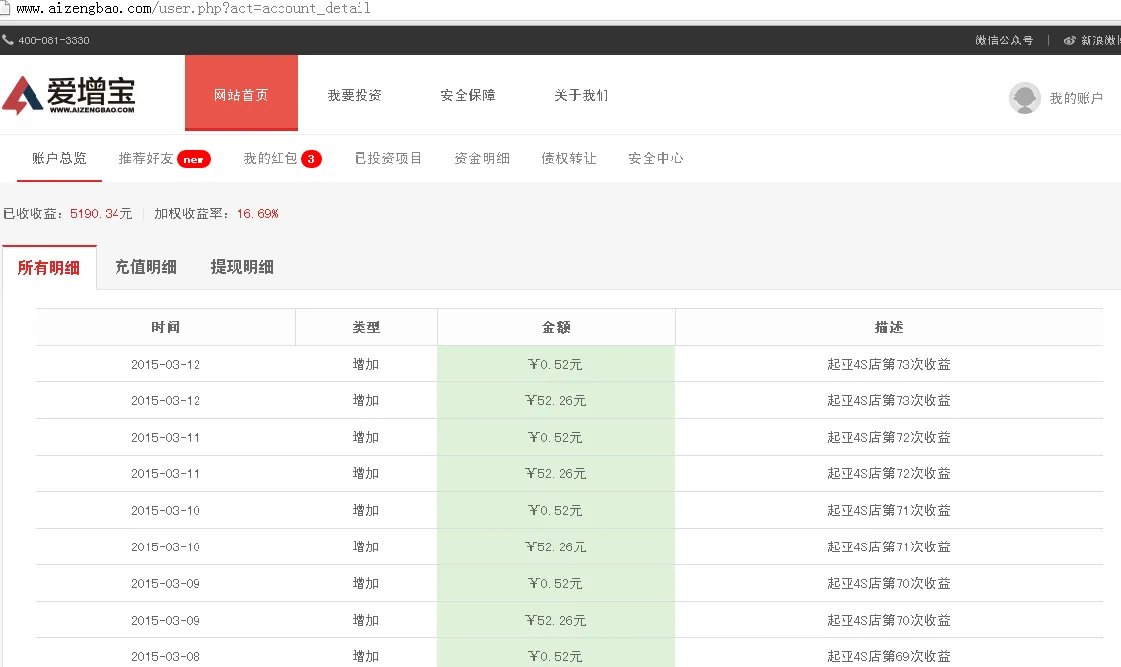Open the 债权转让 page
This screenshot has width=1121, height=667.
(568, 158)
